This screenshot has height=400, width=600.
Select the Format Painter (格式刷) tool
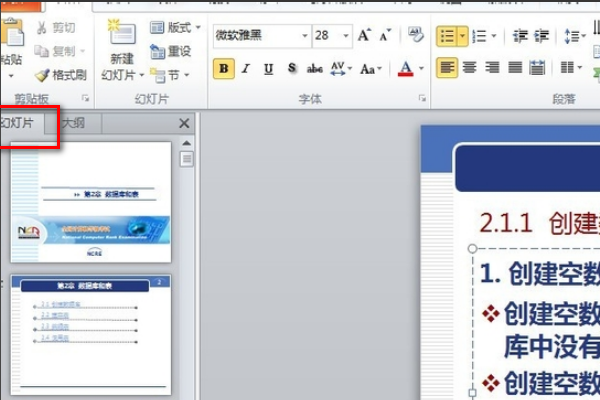60,75
